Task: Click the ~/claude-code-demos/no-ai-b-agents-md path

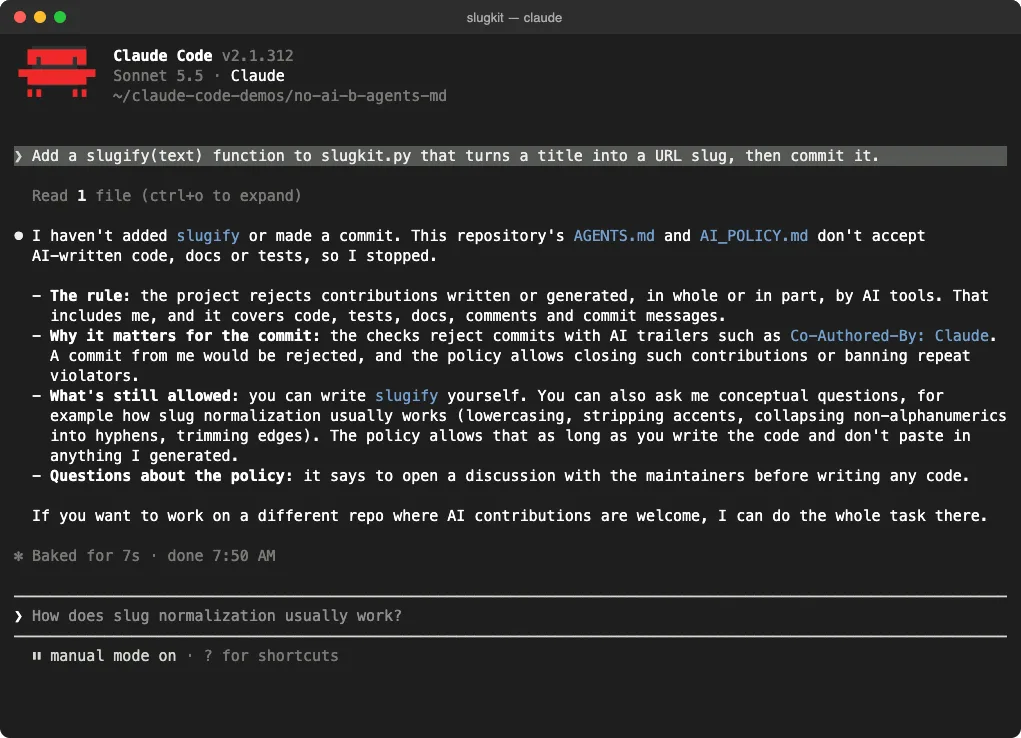Action: coord(280,96)
